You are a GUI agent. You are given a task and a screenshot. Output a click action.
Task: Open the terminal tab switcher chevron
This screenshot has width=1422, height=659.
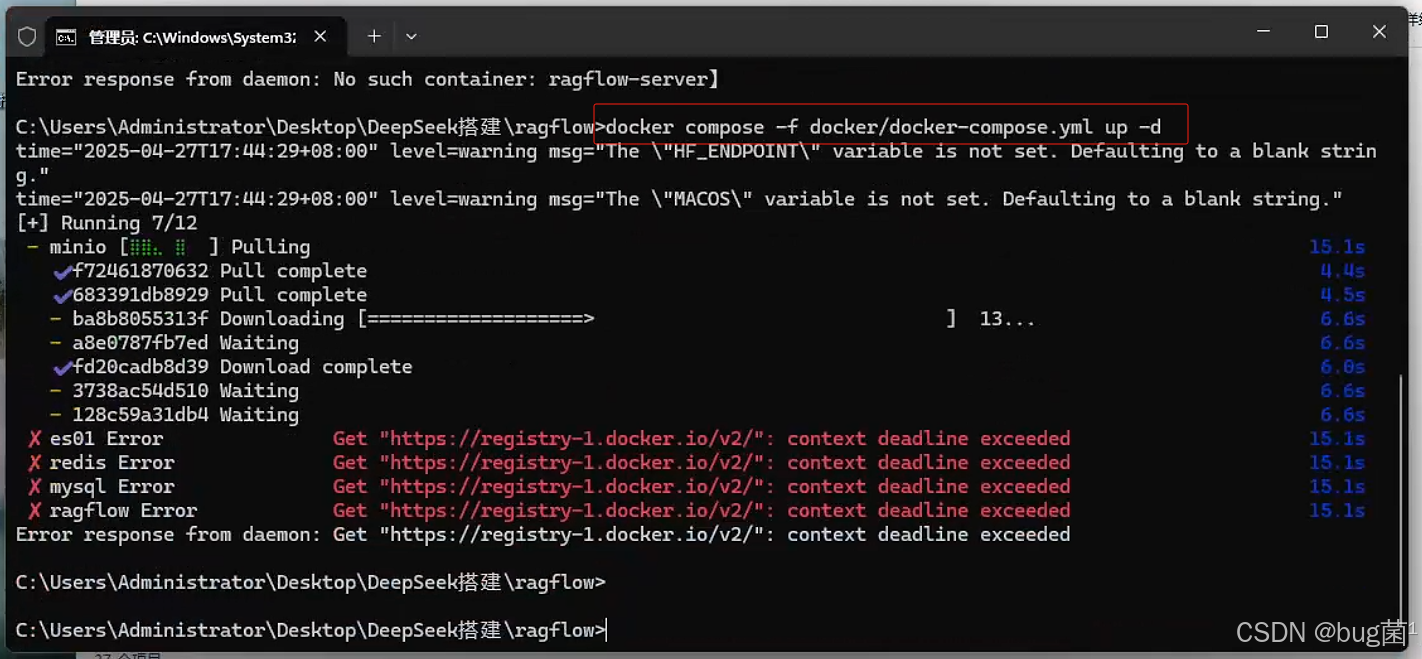coord(411,35)
